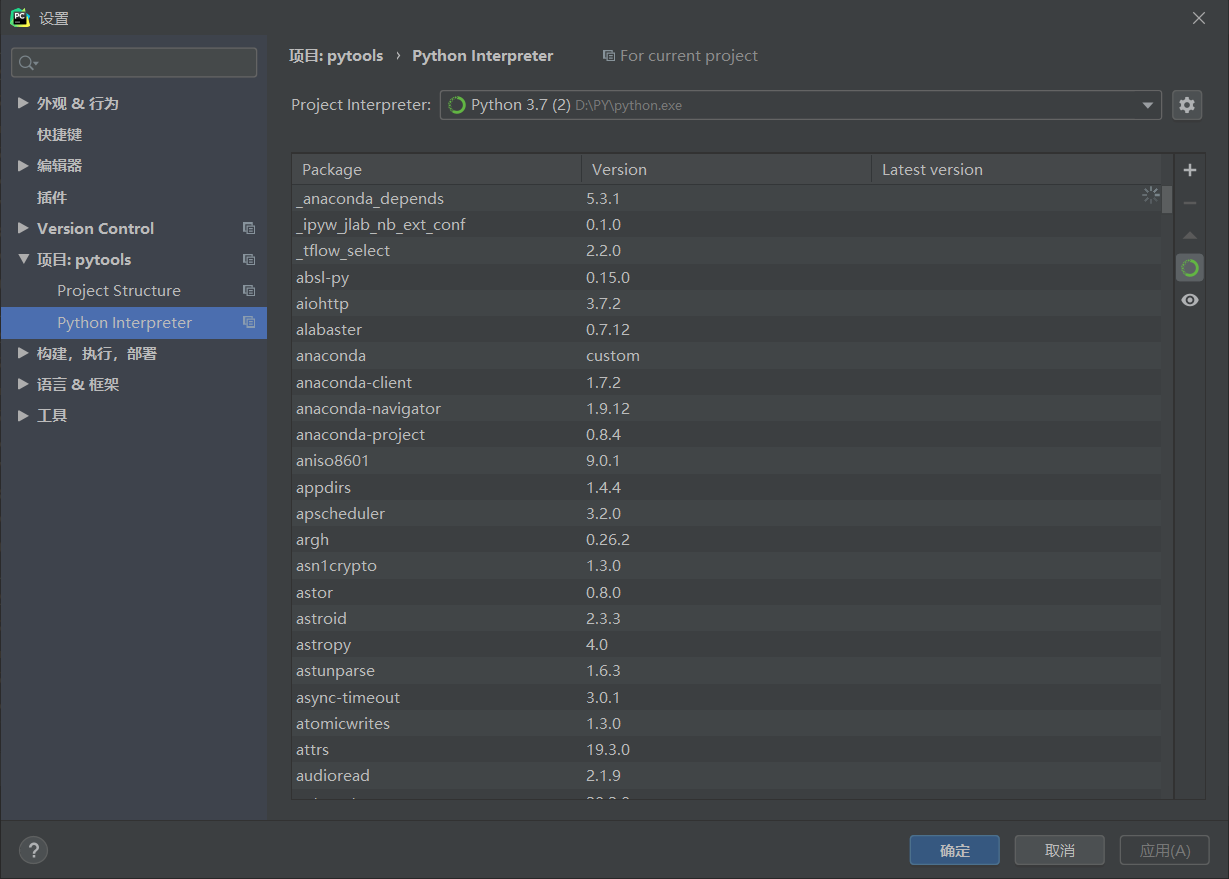Collapse the 项目: pytools section
The height and width of the screenshot is (879, 1229).
pos(23,259)
